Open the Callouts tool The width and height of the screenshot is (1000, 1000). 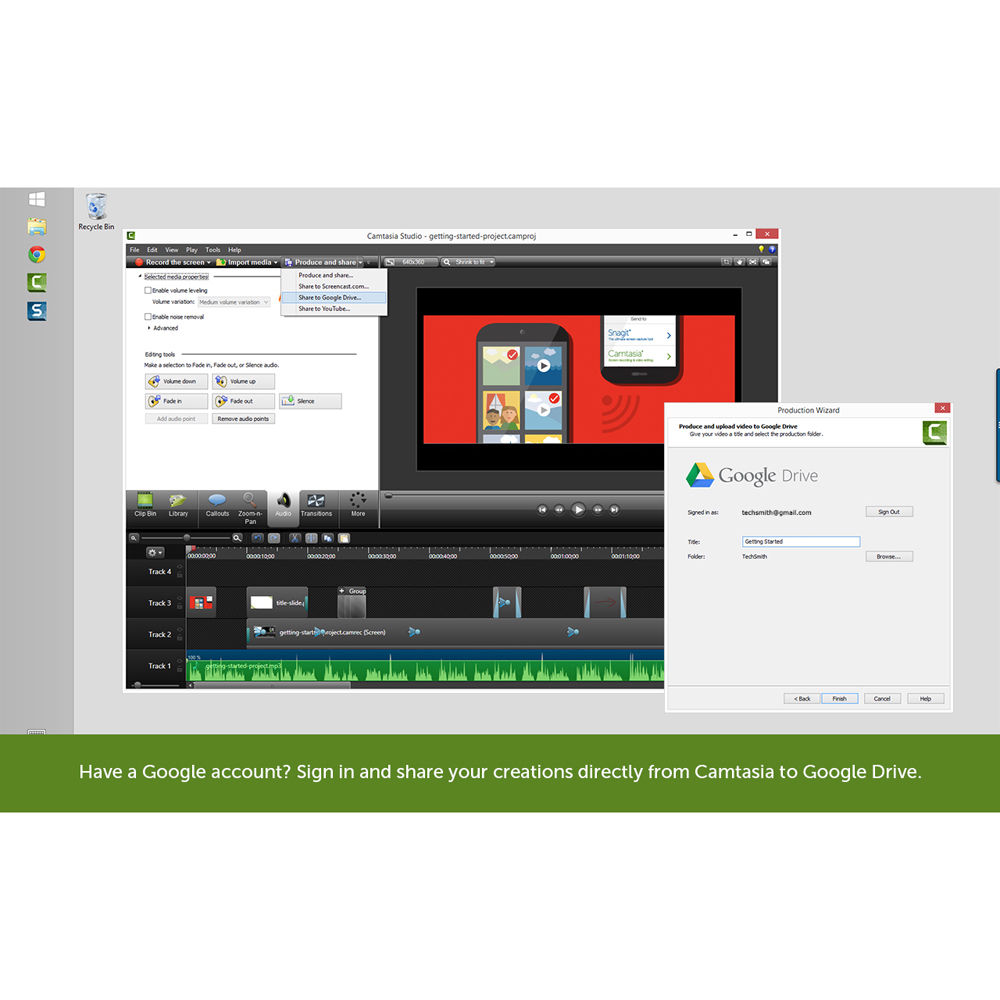(x=217, y=504)
